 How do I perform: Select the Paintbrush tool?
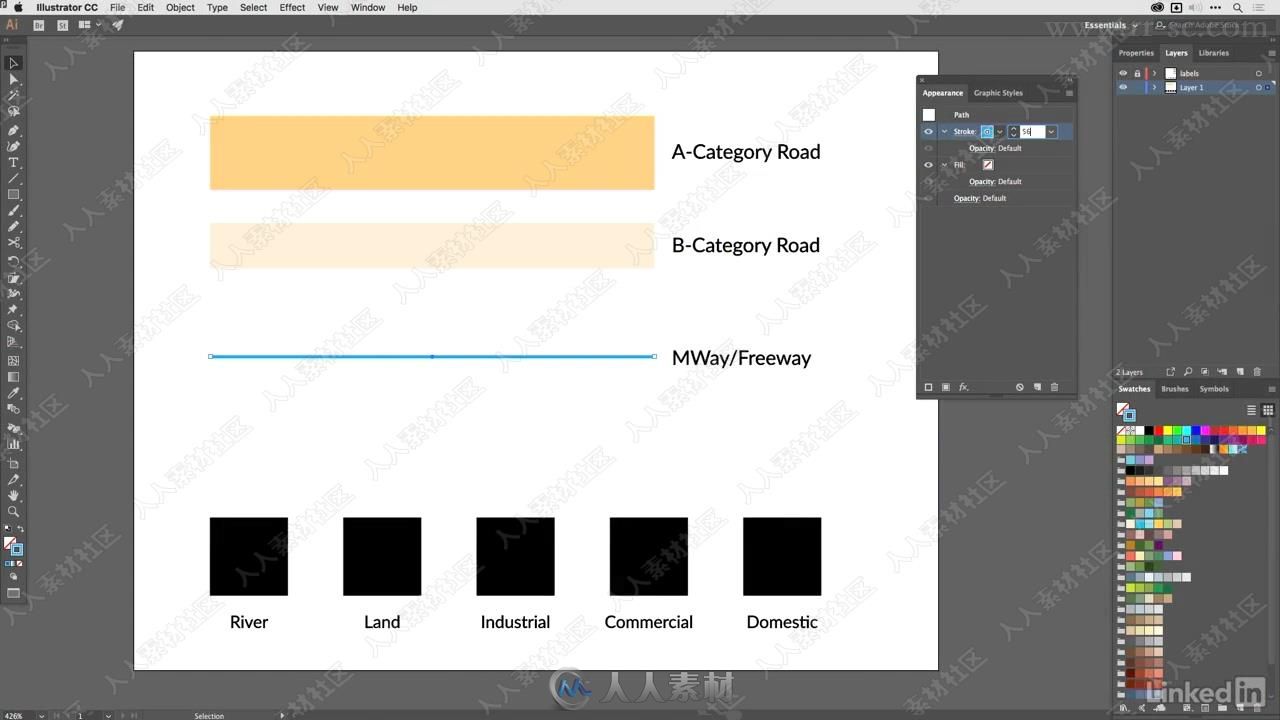pos(13,211)
